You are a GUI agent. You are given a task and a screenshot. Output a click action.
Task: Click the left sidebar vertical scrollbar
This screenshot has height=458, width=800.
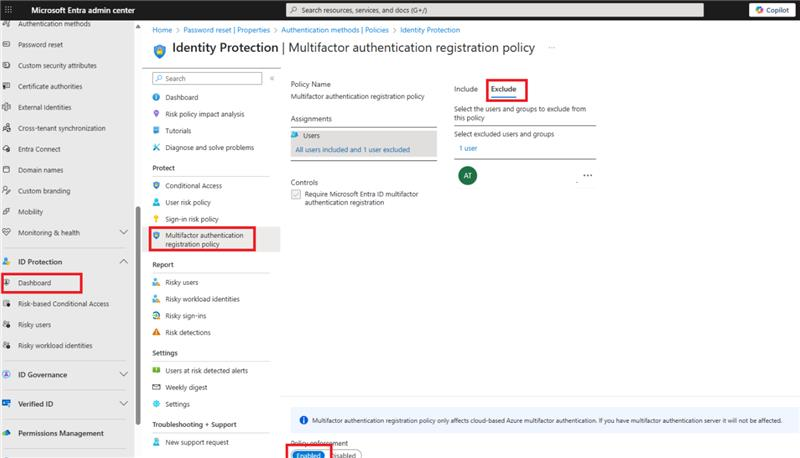coord(138,316)
